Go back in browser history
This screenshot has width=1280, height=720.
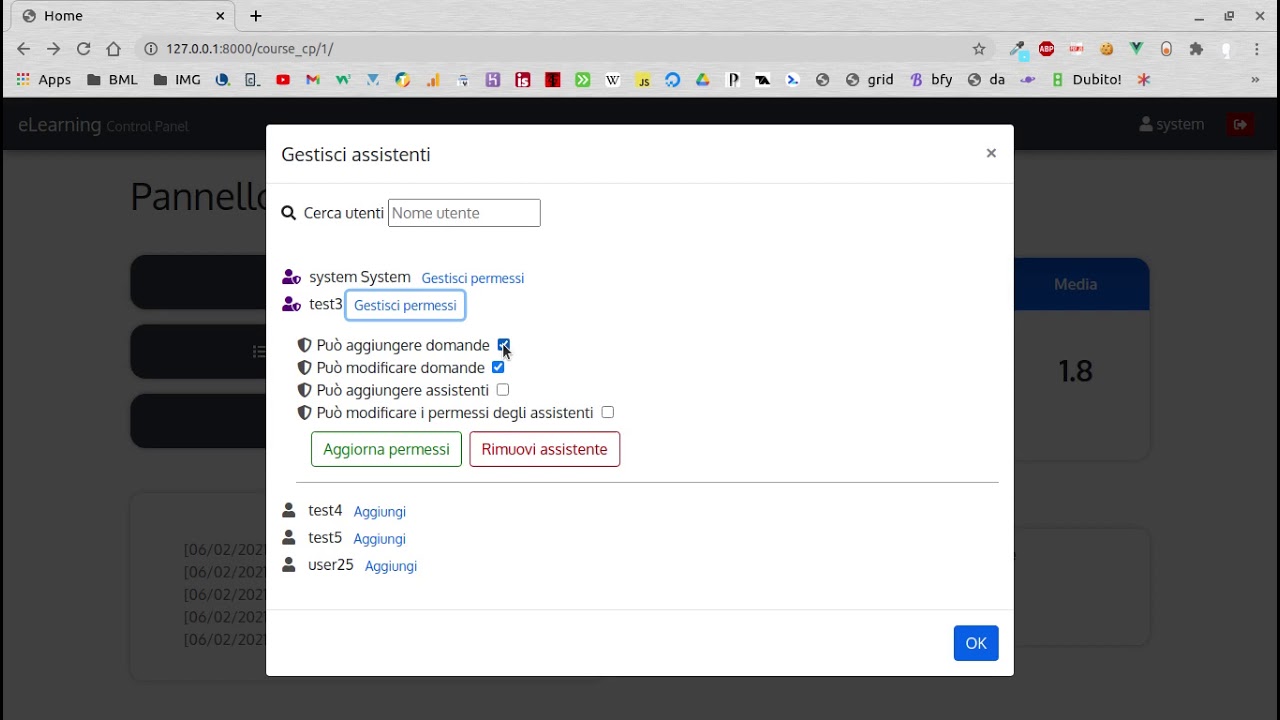point(24,49)
